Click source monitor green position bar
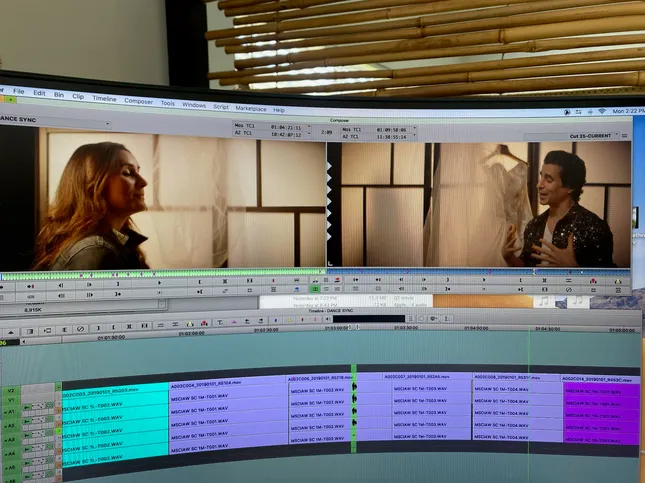Image resolution: width=645 pixels, height=483 pixels. 162,274
